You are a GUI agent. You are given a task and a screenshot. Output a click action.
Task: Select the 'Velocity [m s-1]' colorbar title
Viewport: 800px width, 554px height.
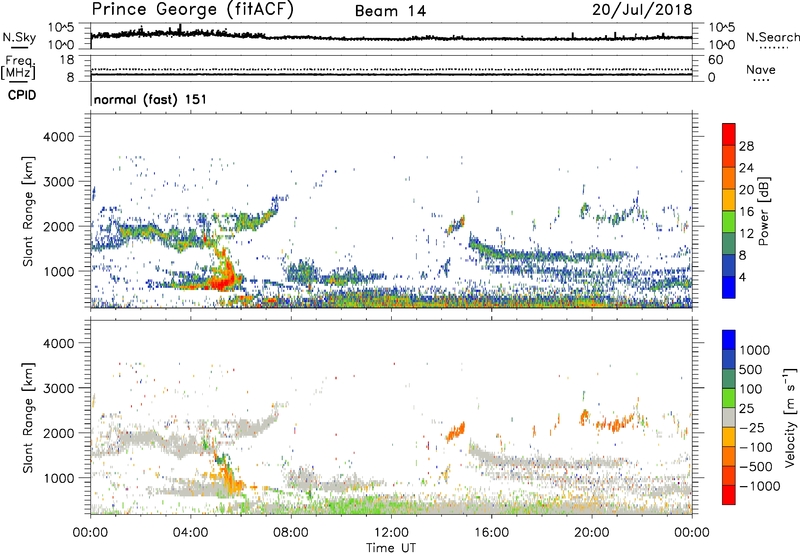[790, 417]
